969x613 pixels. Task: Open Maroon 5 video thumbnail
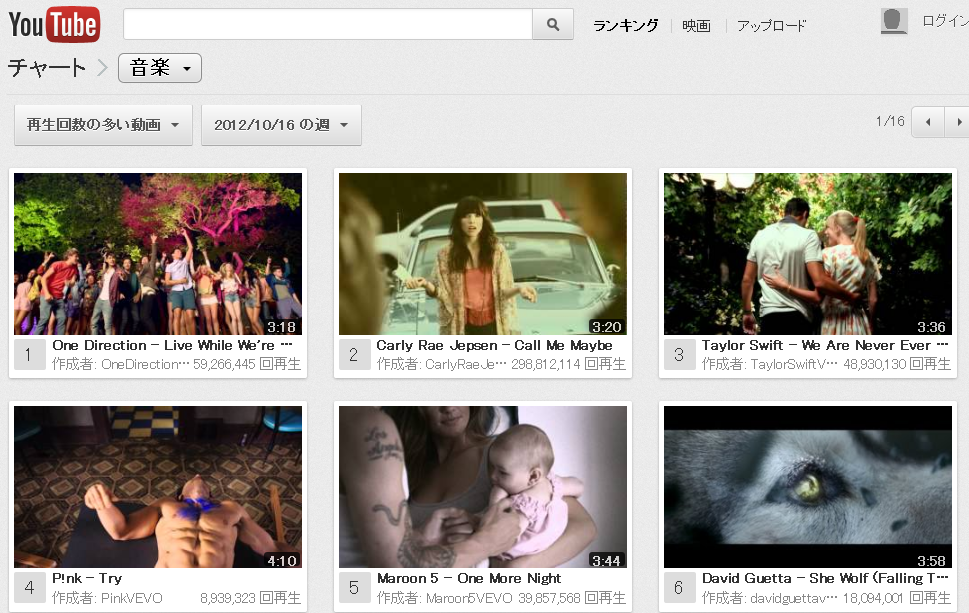(x=483, y=487)
